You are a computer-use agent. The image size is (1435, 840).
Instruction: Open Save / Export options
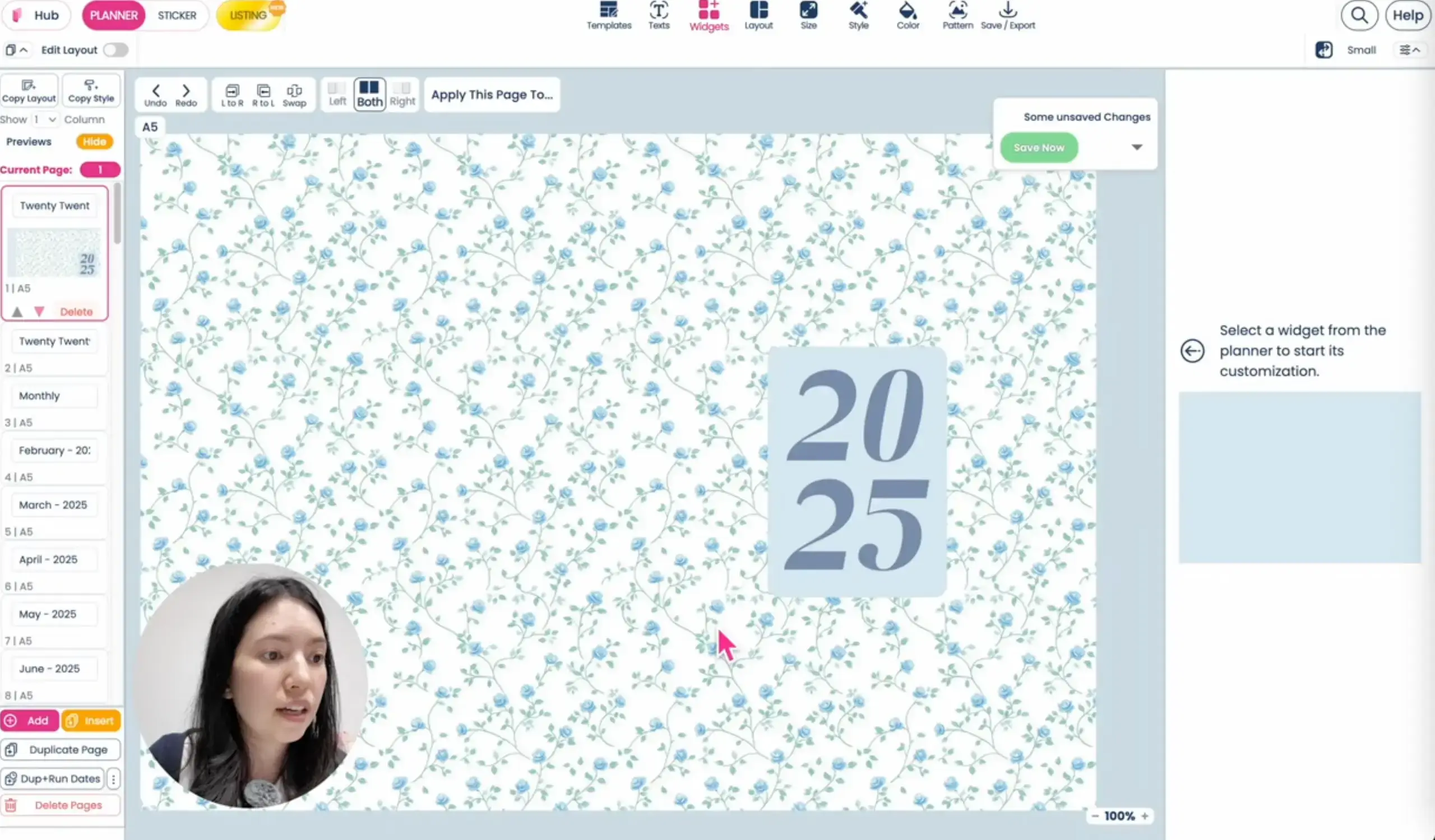[1008, 15]
